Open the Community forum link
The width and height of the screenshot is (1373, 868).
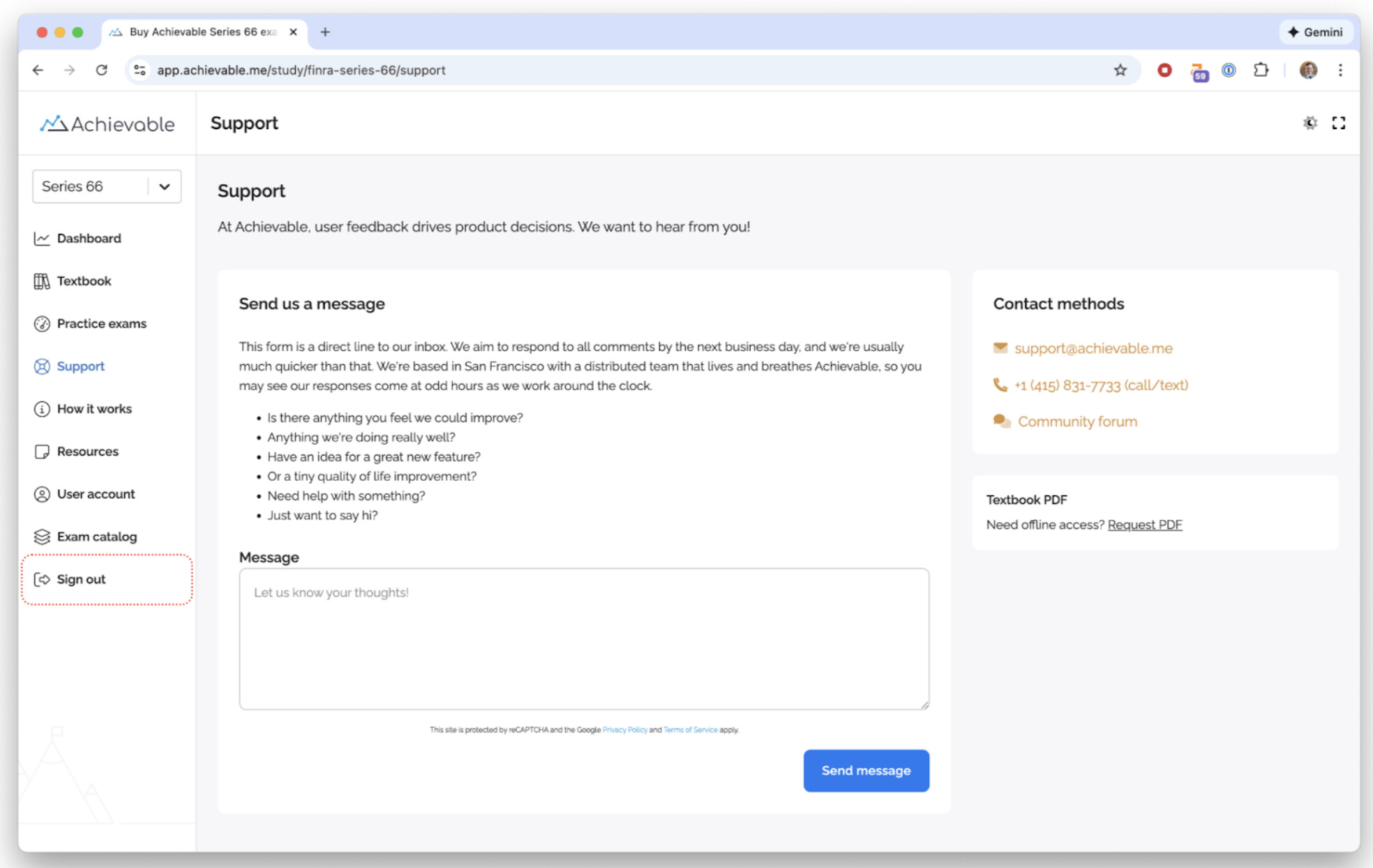coord(1076,421)
